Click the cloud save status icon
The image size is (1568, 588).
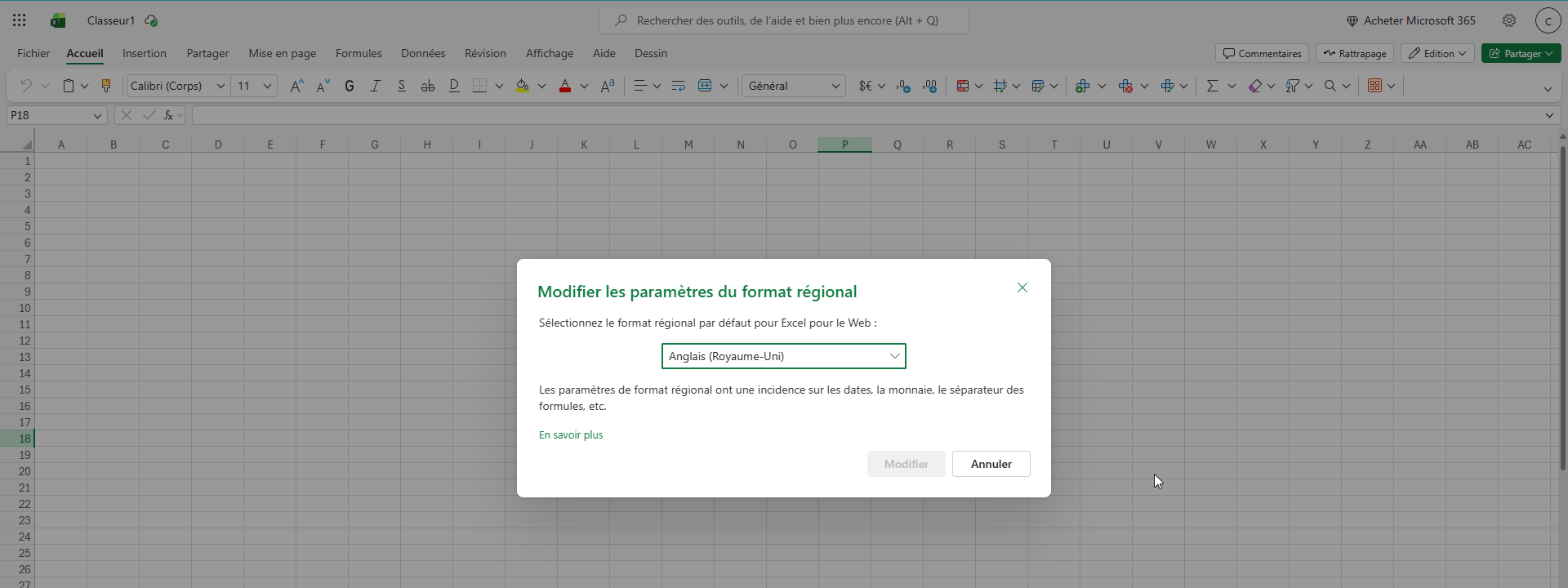(151, 20)
